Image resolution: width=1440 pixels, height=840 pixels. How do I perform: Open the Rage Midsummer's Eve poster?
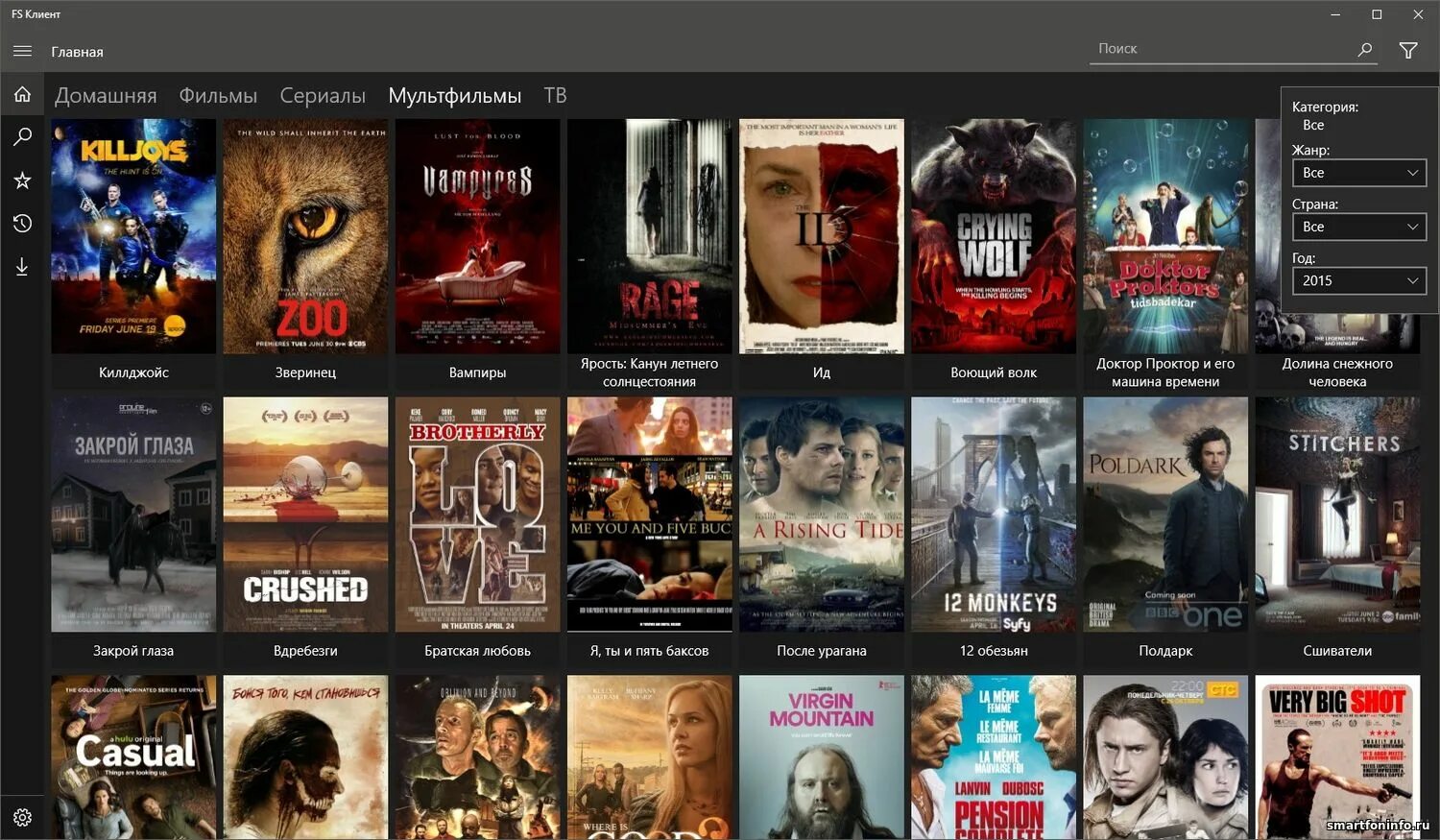pyautogui.click(x=649, y=236)
